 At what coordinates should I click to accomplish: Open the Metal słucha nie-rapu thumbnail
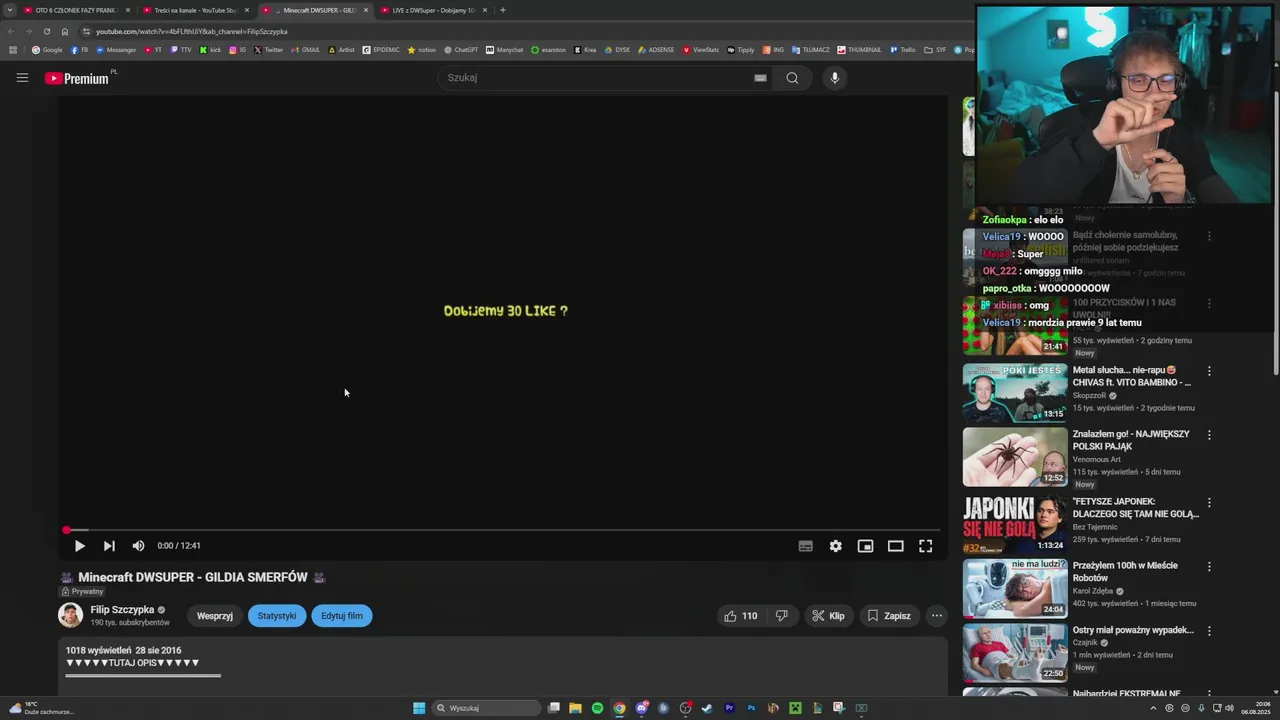[1015, 392]
